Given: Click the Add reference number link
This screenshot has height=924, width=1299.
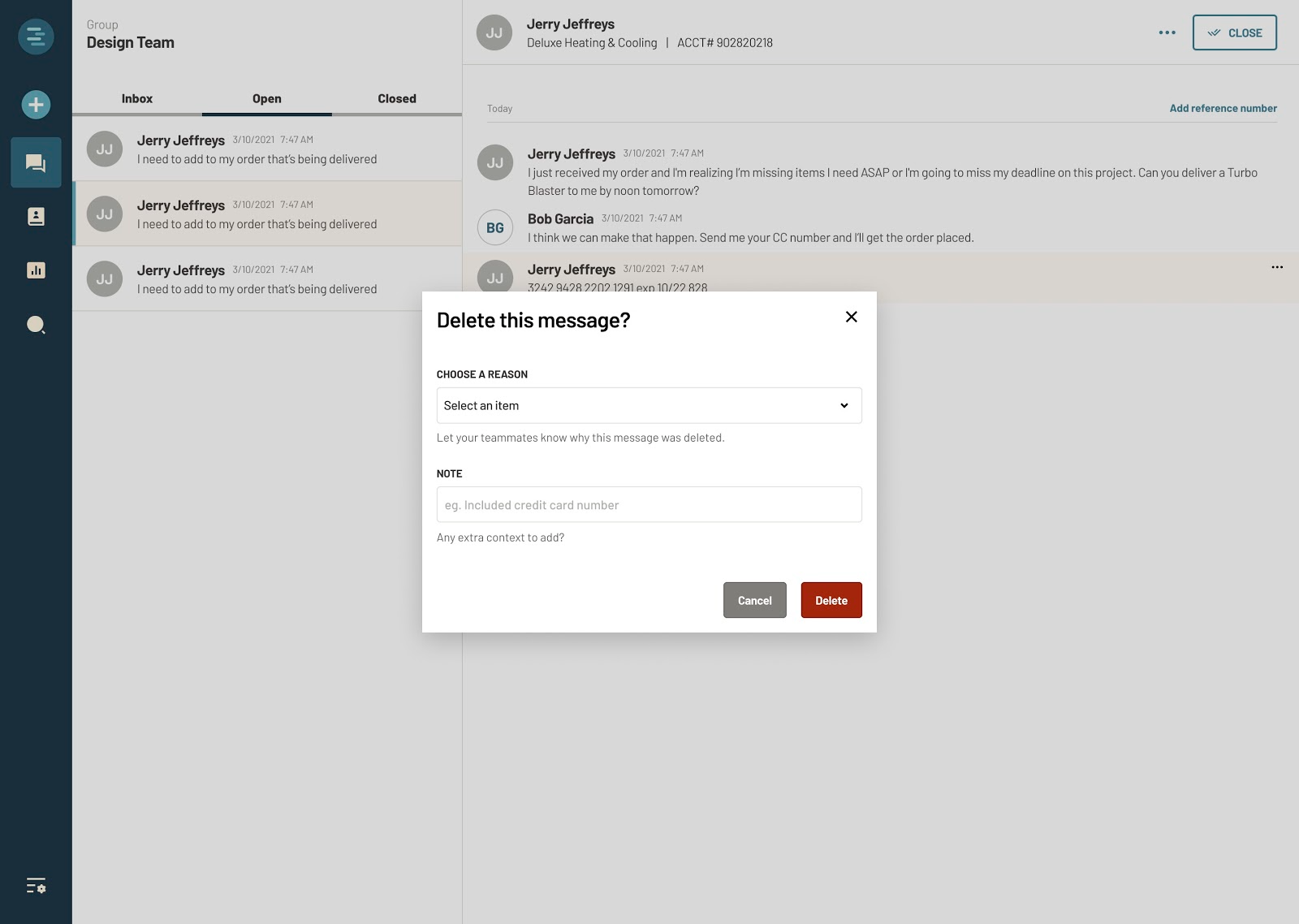Looking at the screenshot, I should coord(1222,108).
